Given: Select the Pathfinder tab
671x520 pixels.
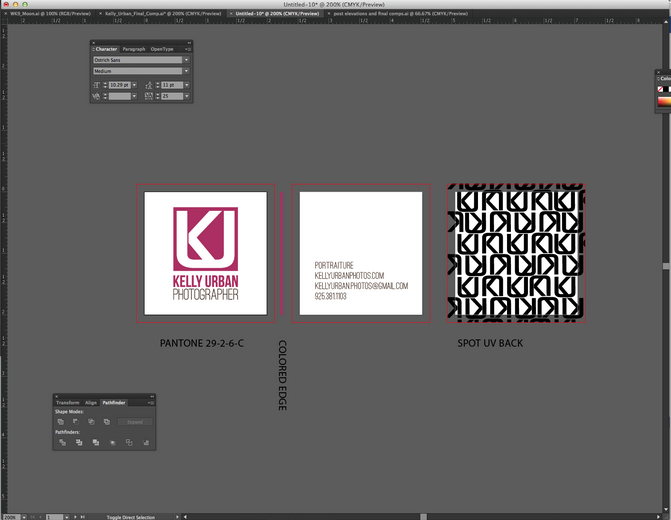Looking at the screenshot, I should pos(114,403).
